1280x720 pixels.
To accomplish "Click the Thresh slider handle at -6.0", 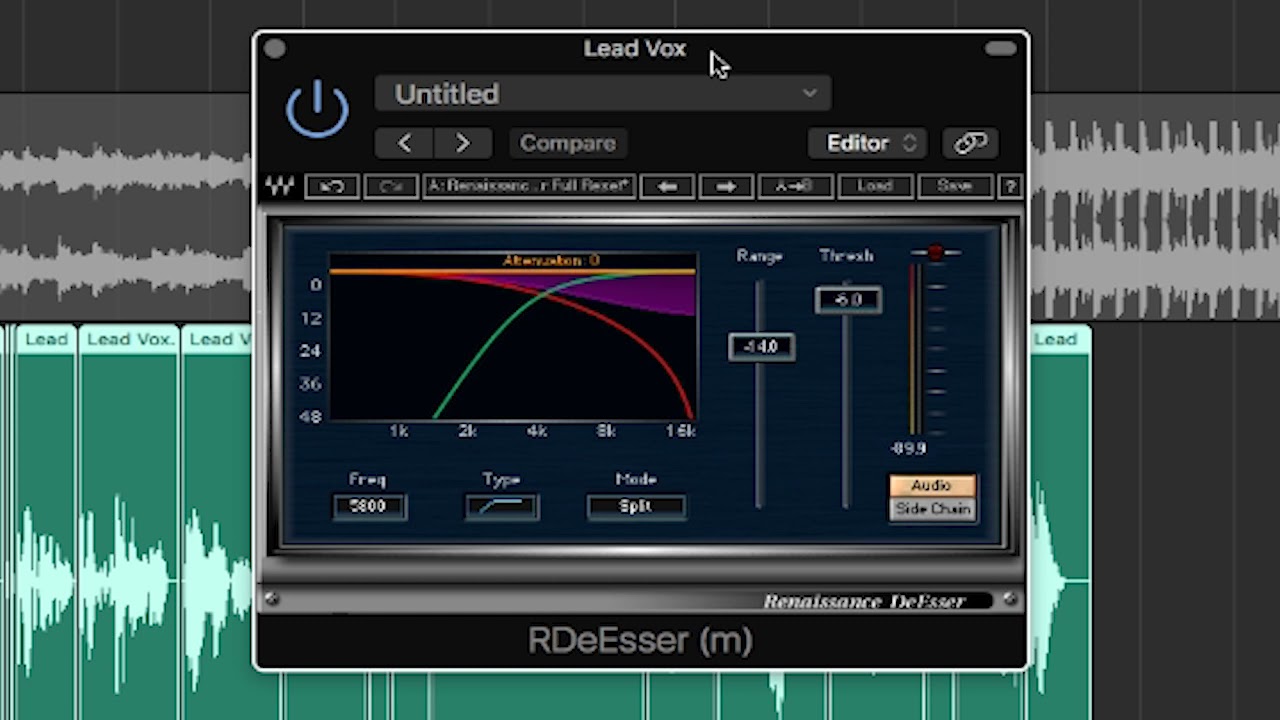I will [848, 300].
